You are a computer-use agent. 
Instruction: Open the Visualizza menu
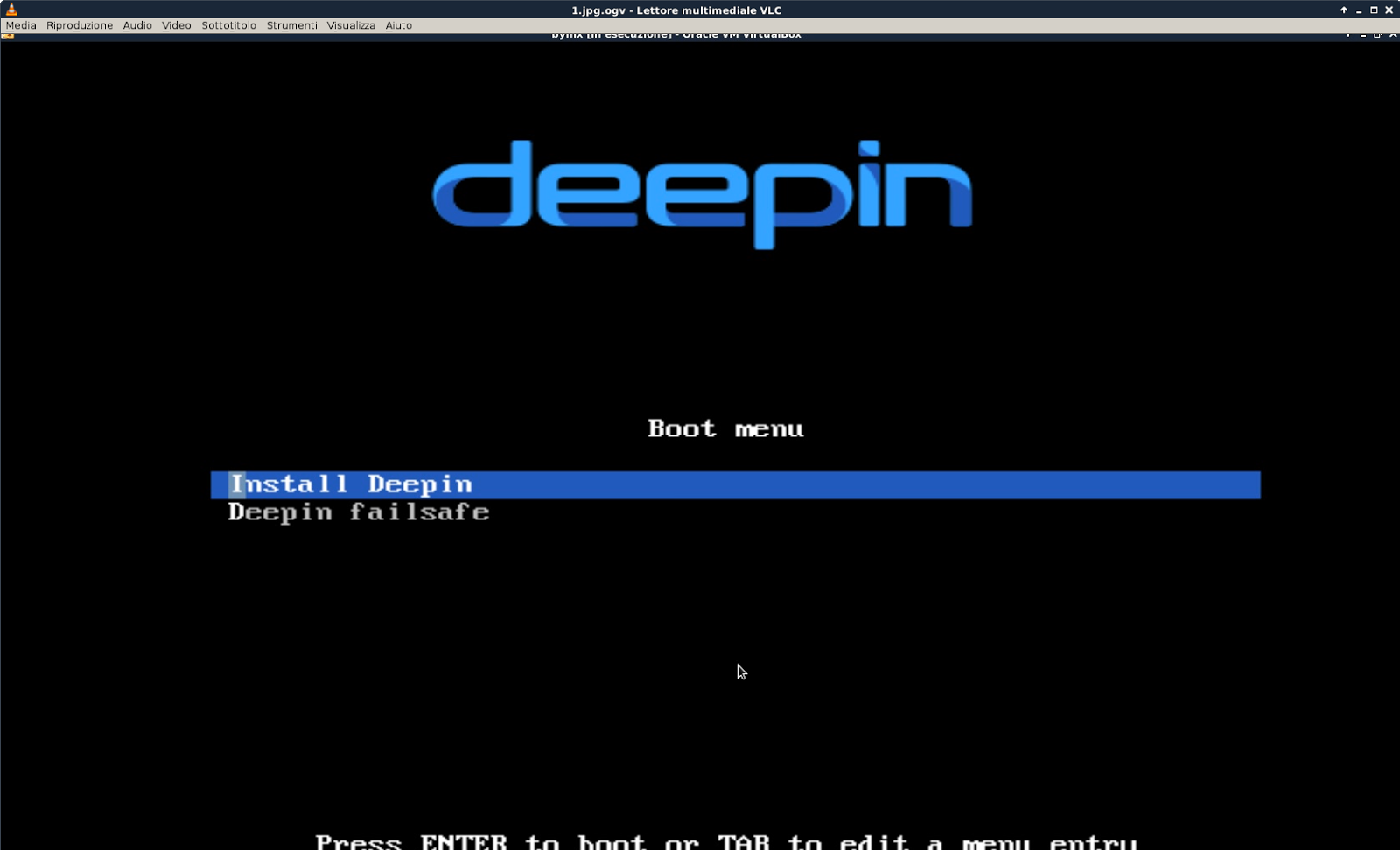(x=351, y=25)
